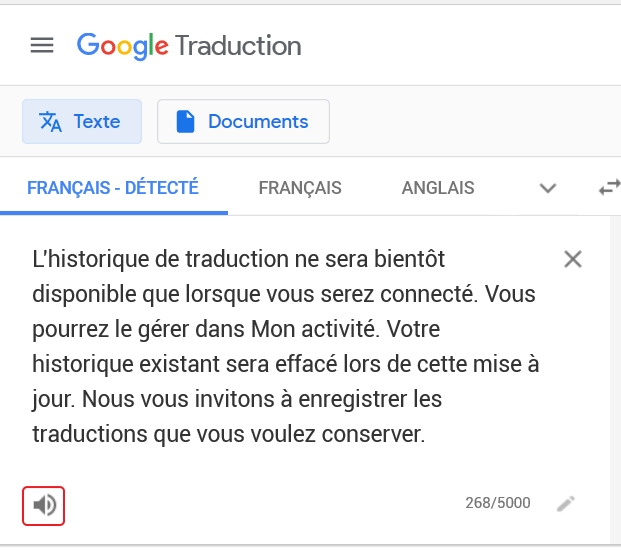The width and height of the screenshot is (621, 551).
Task: Click the colorful Google logo
Action: [123, 46]
